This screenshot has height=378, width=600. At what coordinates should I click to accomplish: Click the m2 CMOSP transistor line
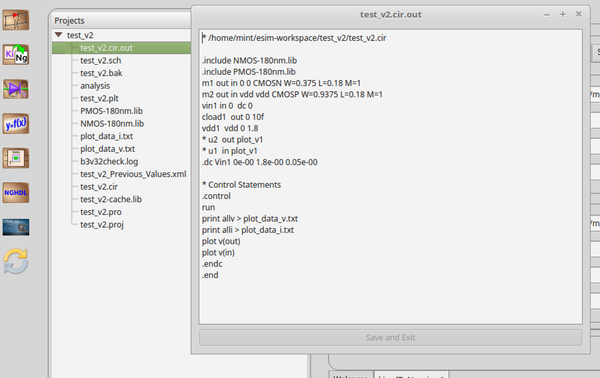click(292, 94)
